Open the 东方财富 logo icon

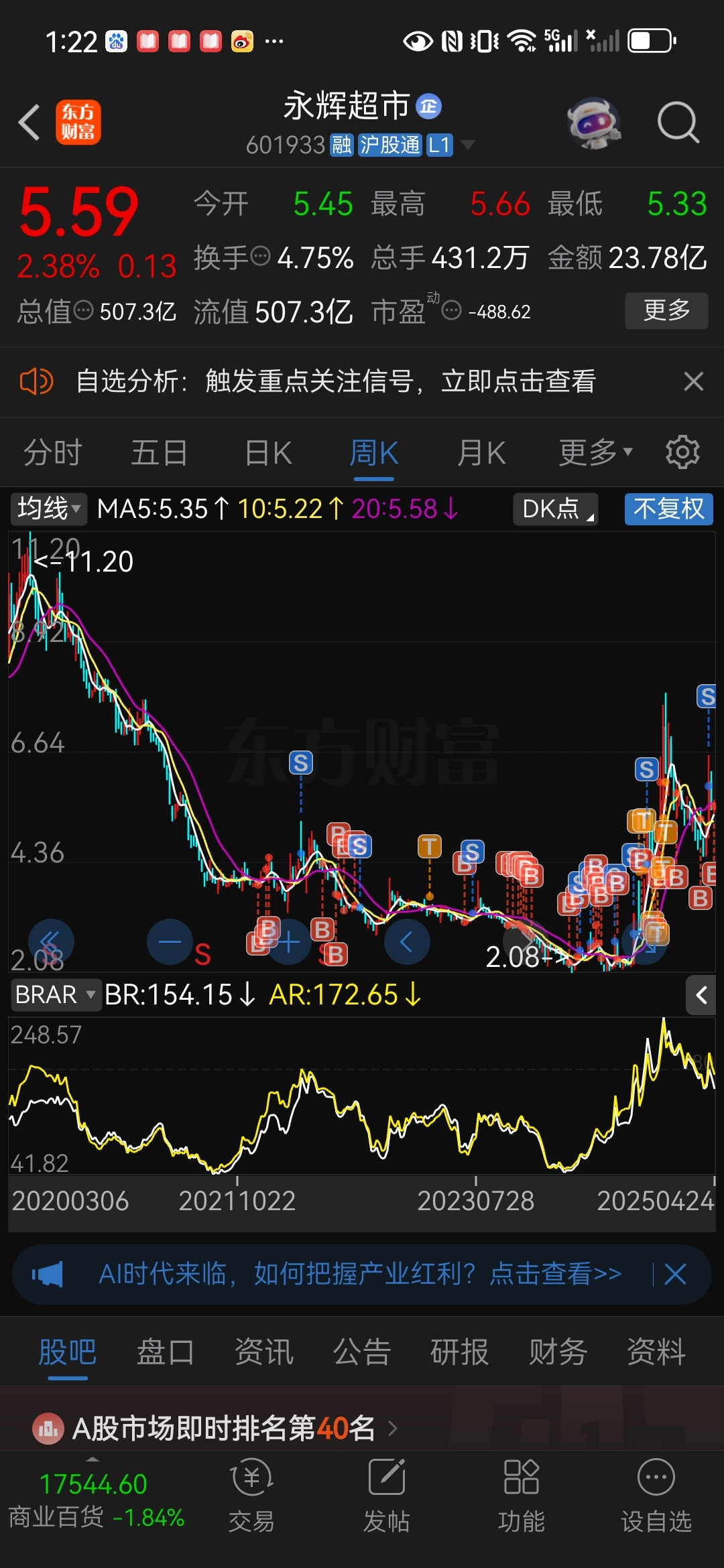(x=78, y=123)
